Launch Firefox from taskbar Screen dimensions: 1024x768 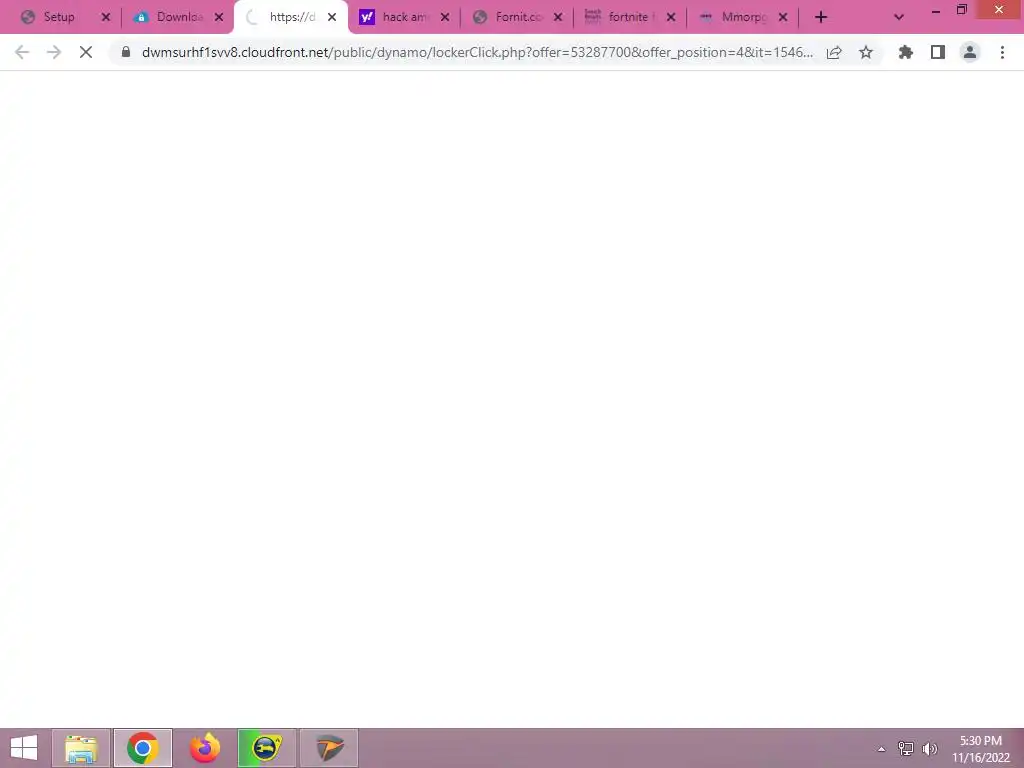[205, 748]
